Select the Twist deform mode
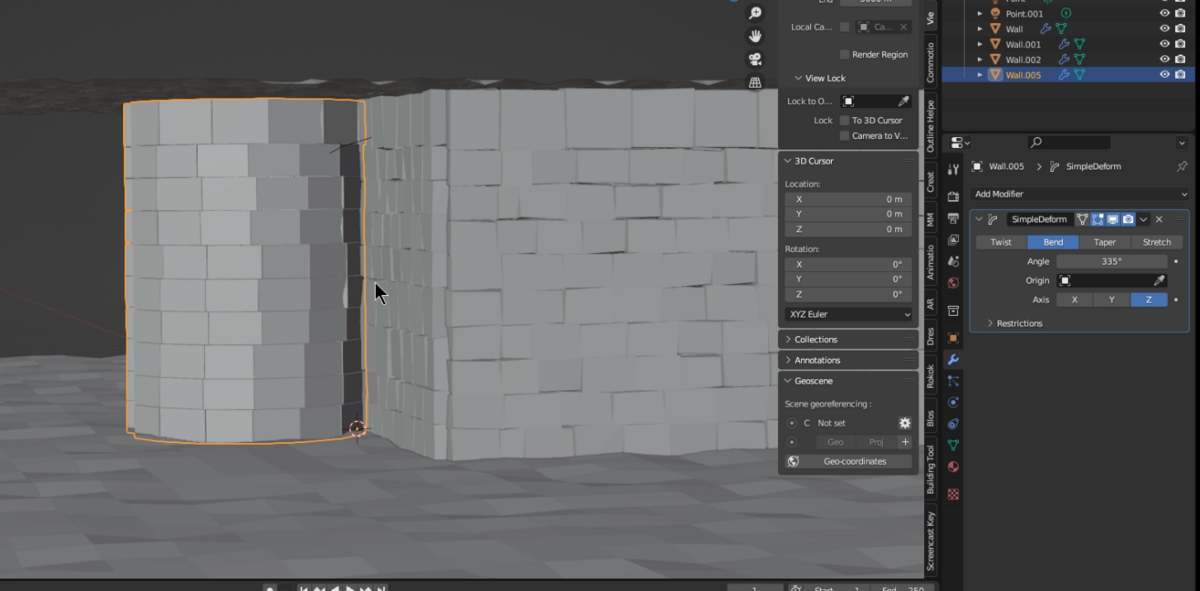 (1001, 242)
